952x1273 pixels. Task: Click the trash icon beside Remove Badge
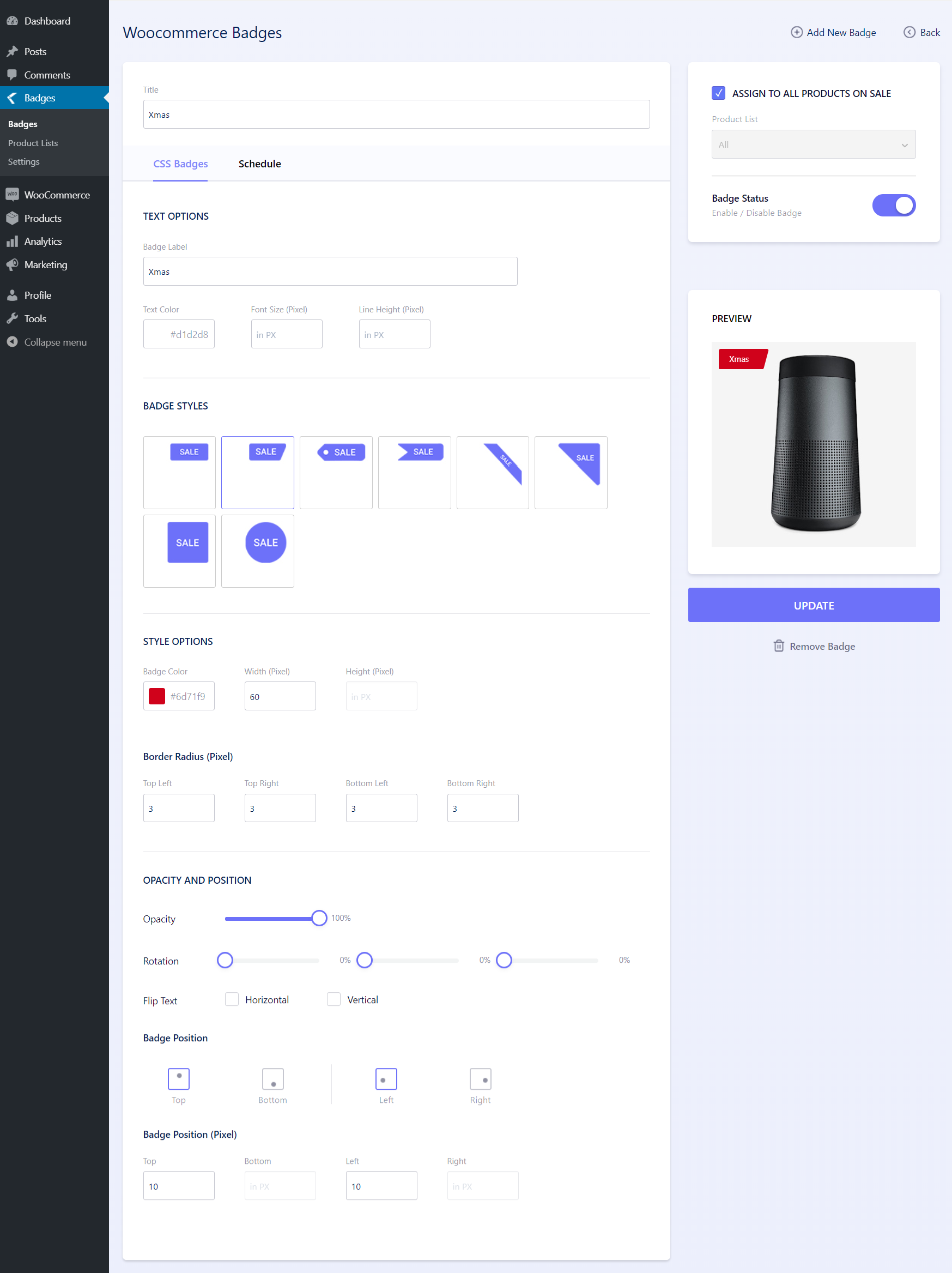[x=779, y=645]
